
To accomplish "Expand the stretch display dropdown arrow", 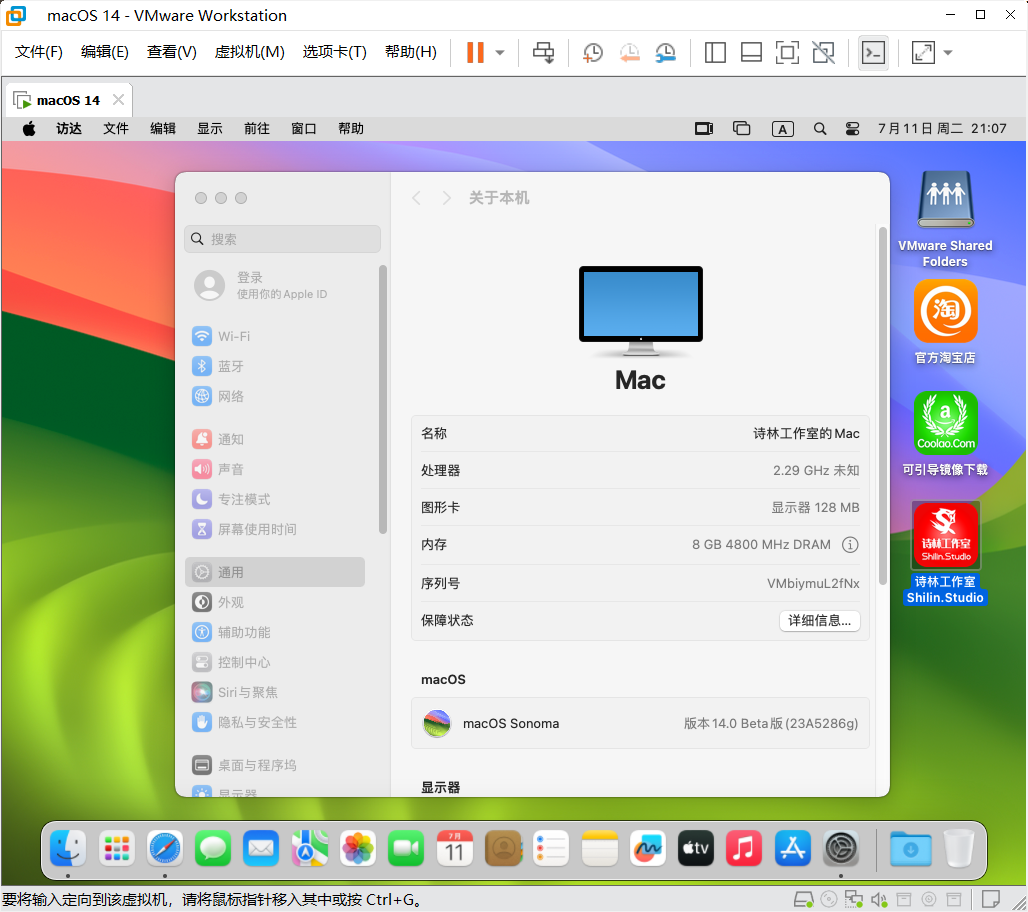I will [x=948, y=52].
